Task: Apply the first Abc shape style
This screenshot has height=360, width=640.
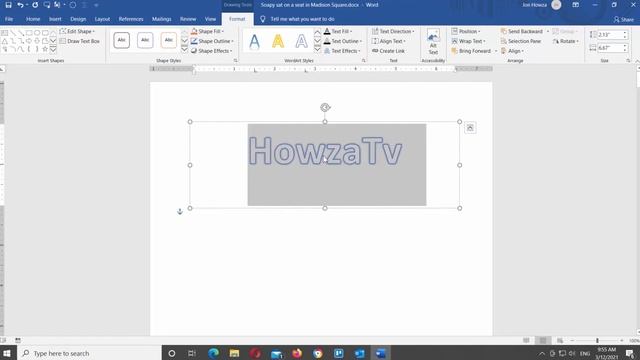Action: point(122,40)
